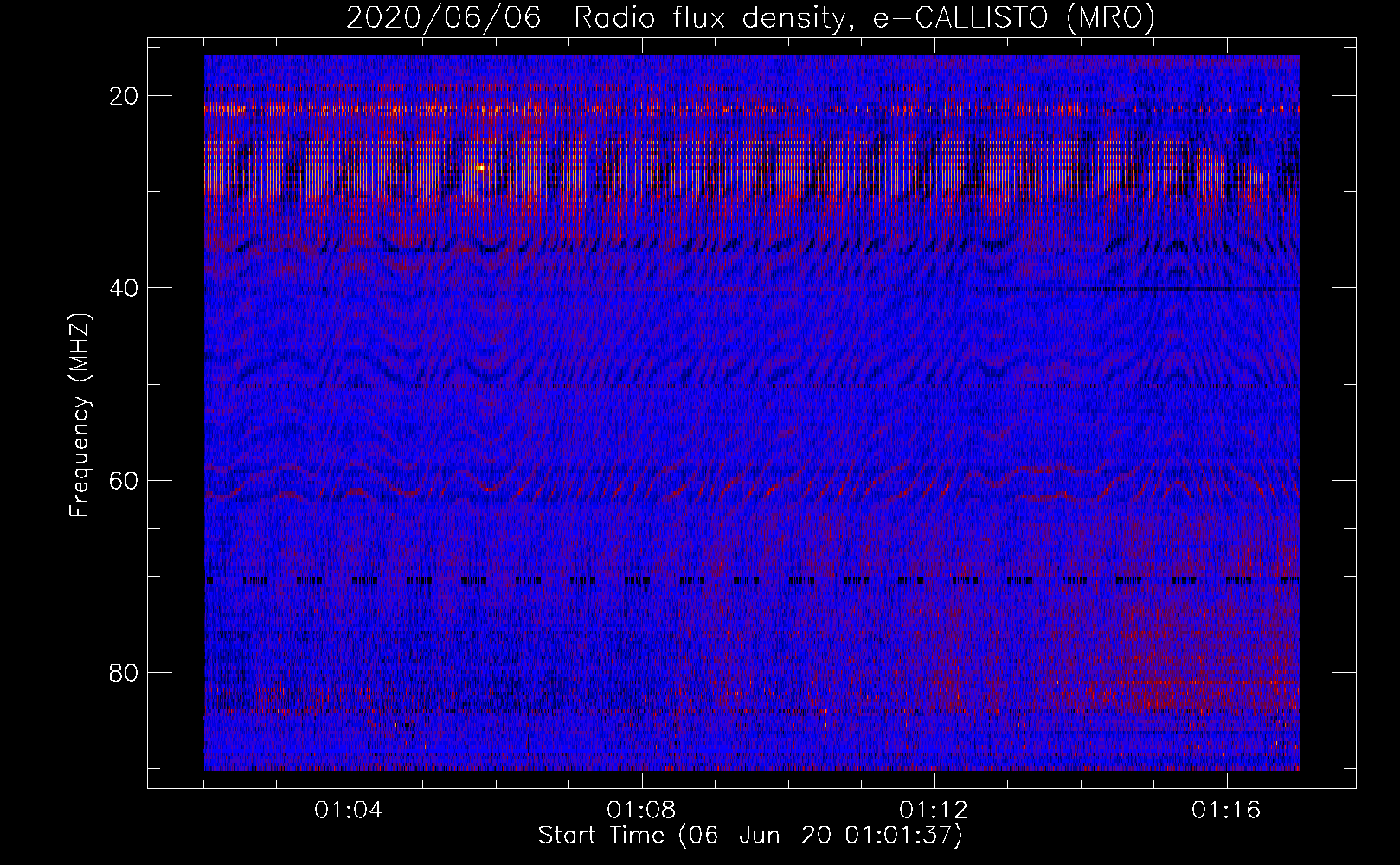Click the 40 MHz frequency label
This screenshot has width=1400, height=865.
[125, 287]
